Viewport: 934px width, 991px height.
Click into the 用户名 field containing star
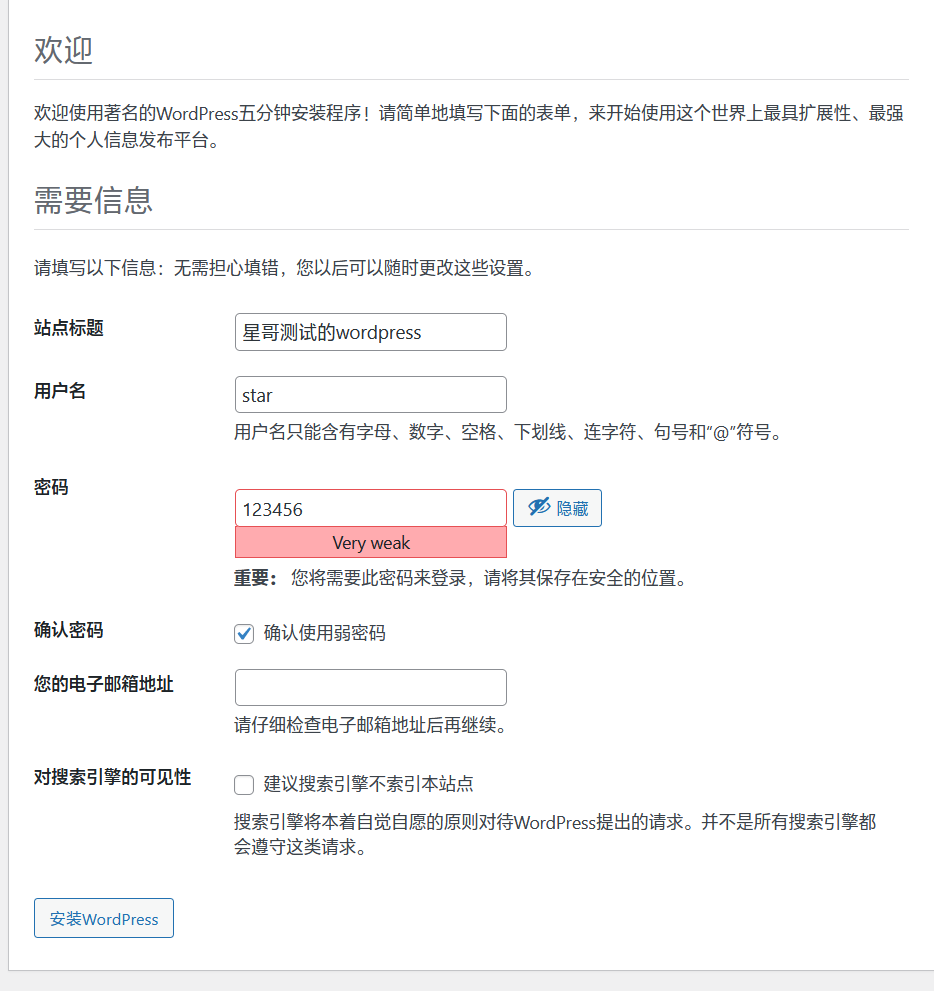[371, 395]
